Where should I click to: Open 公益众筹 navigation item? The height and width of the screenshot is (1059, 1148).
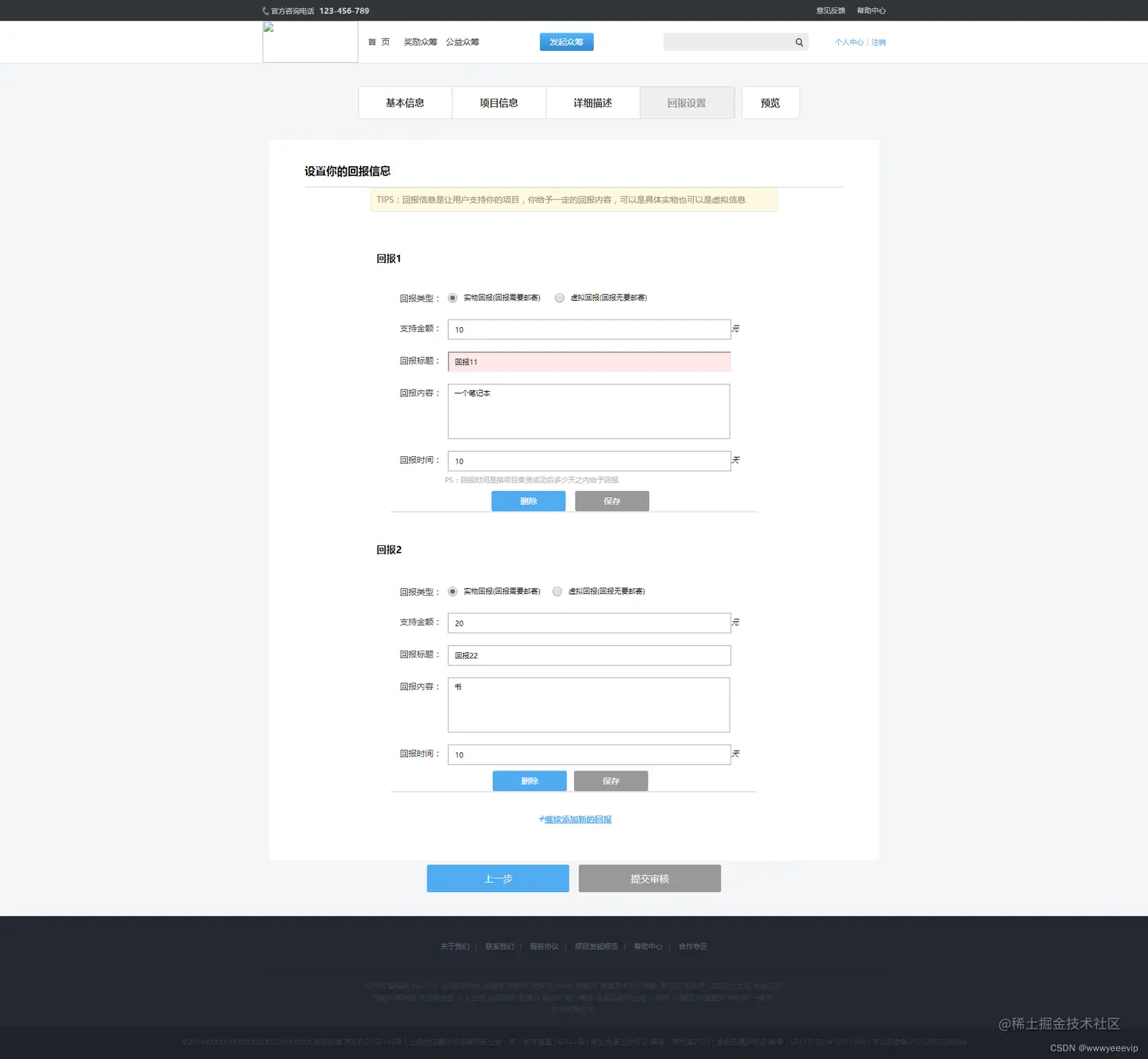click(462, 42)
